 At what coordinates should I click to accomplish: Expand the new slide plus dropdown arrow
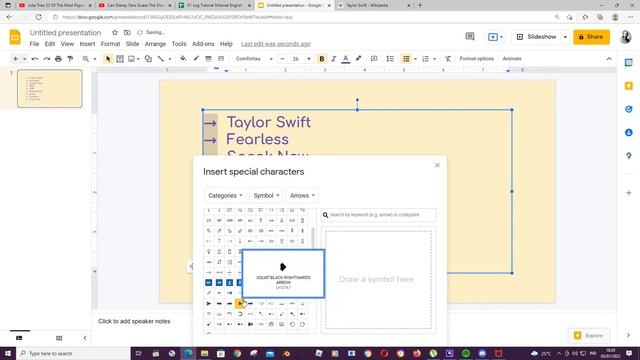tap(24, 59)
